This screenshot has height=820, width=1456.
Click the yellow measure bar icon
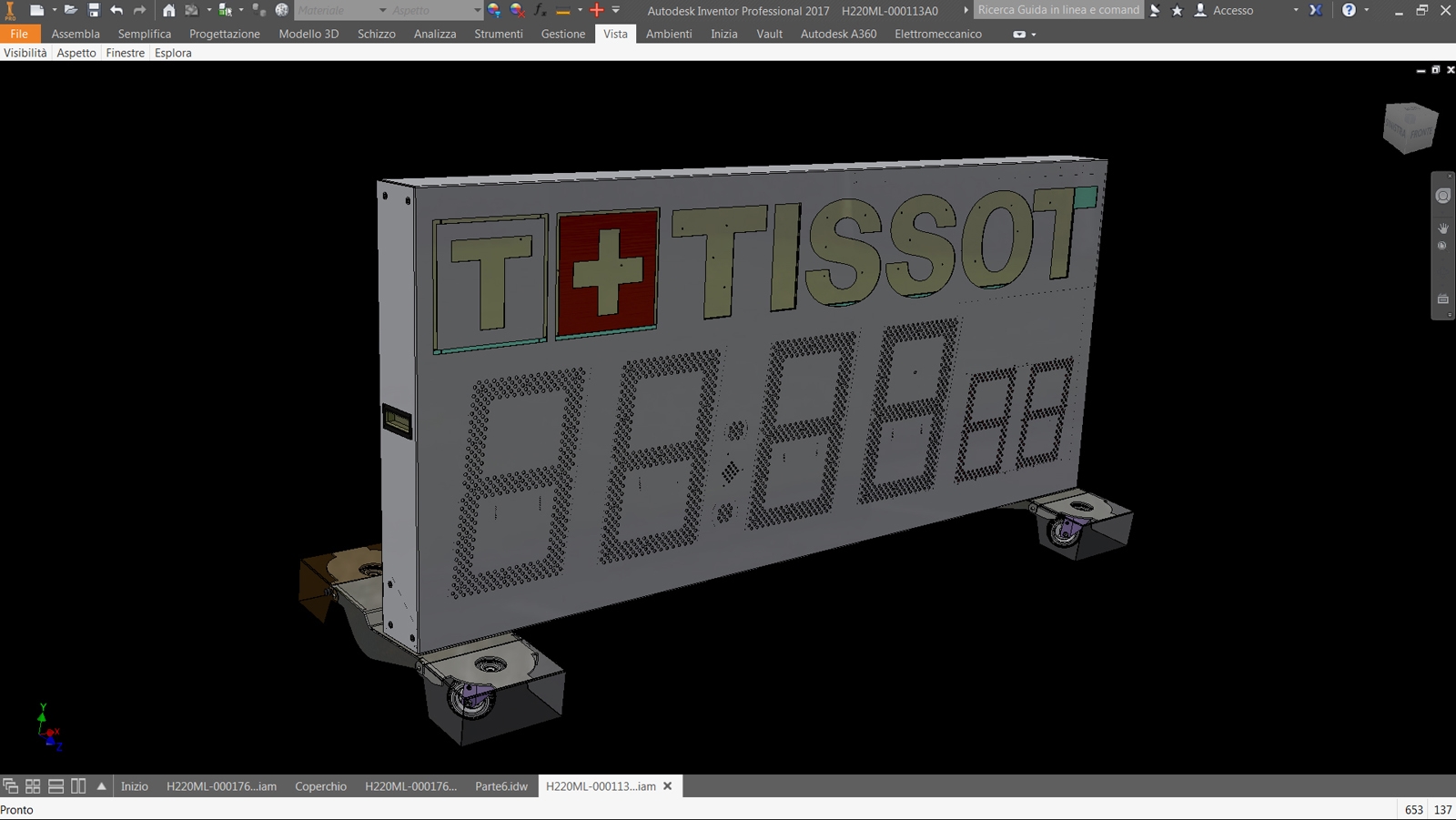point(563,10)
